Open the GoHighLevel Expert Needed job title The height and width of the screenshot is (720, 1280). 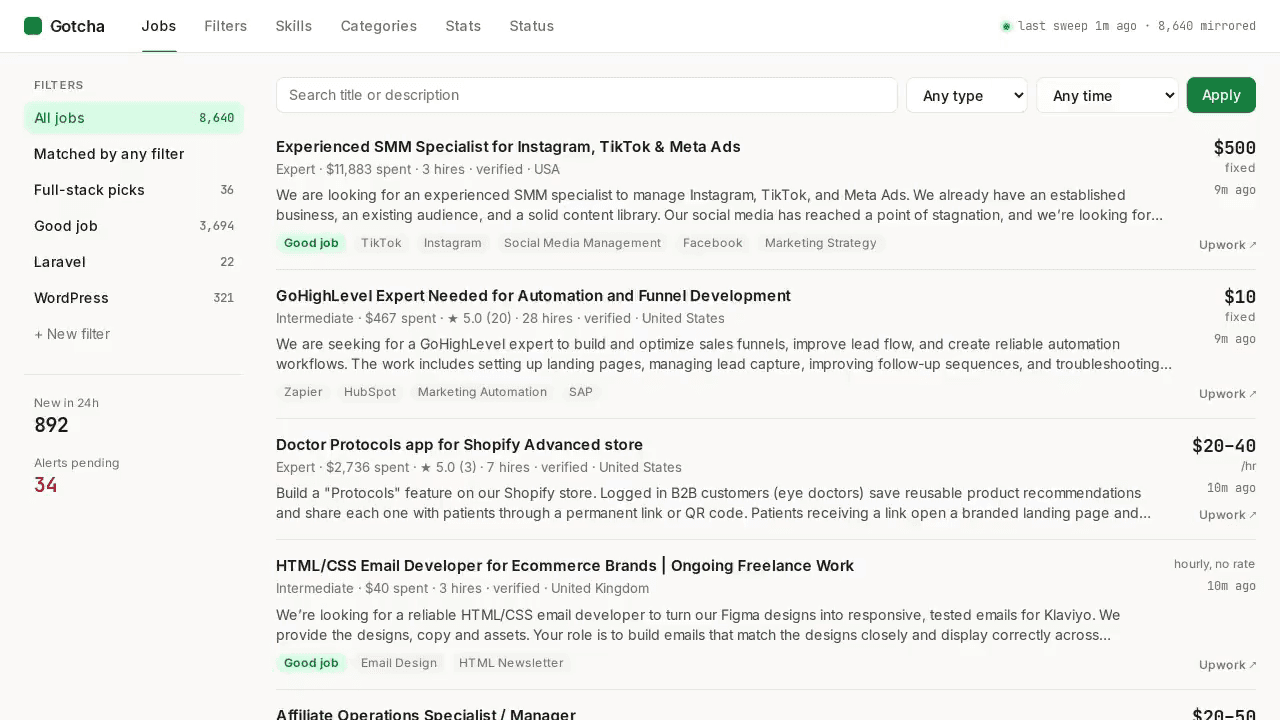pos(533,296)
